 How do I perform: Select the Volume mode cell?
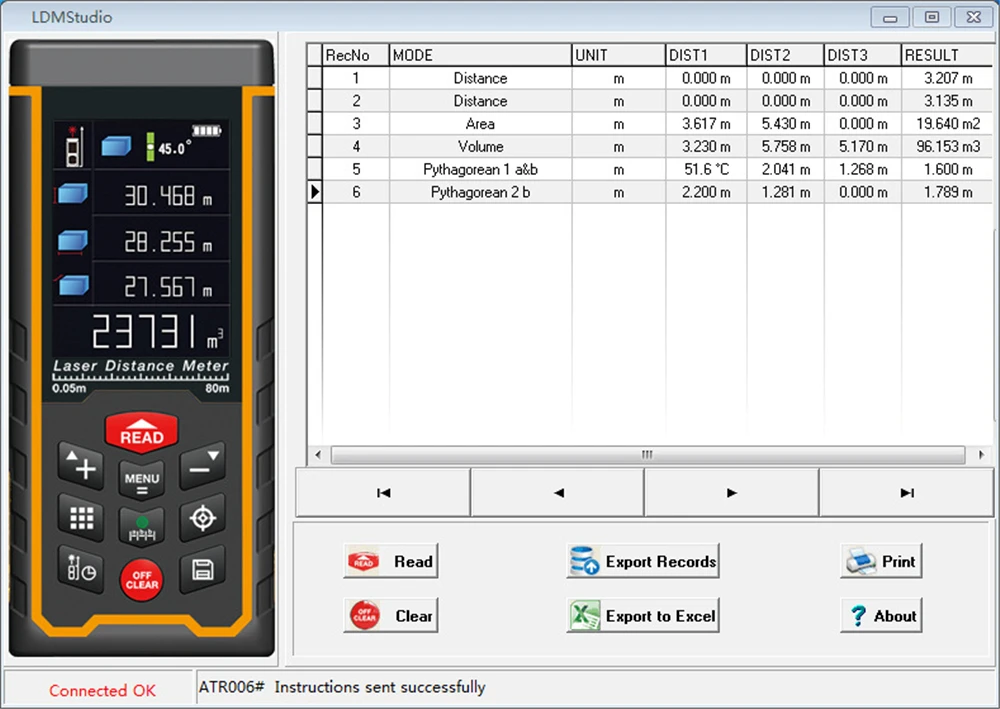click(x=480, y=147)
